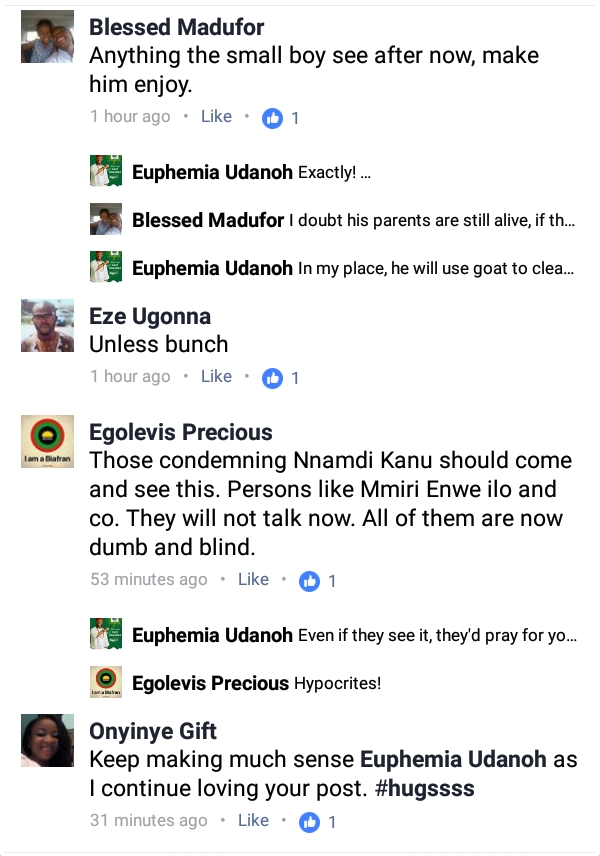600x856 pixels.
Task: Click thumbs-up reaction icon on Blessed Madufor's comment
Action: [x=272, y=118]
